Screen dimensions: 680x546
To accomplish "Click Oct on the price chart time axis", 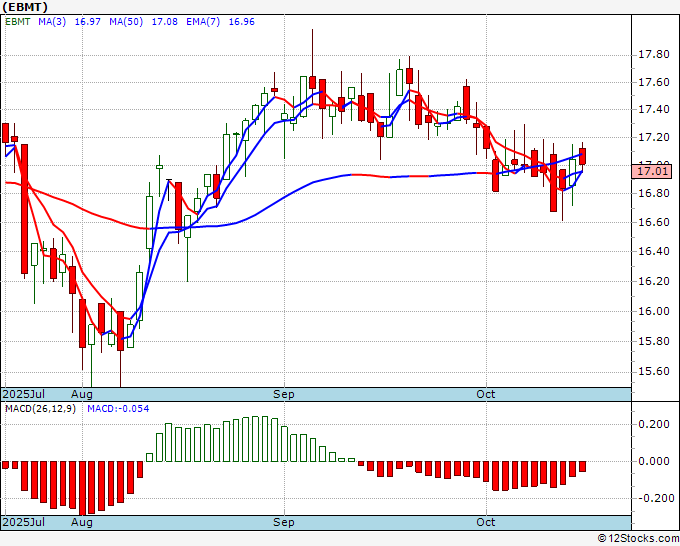I will pos(486,394).
